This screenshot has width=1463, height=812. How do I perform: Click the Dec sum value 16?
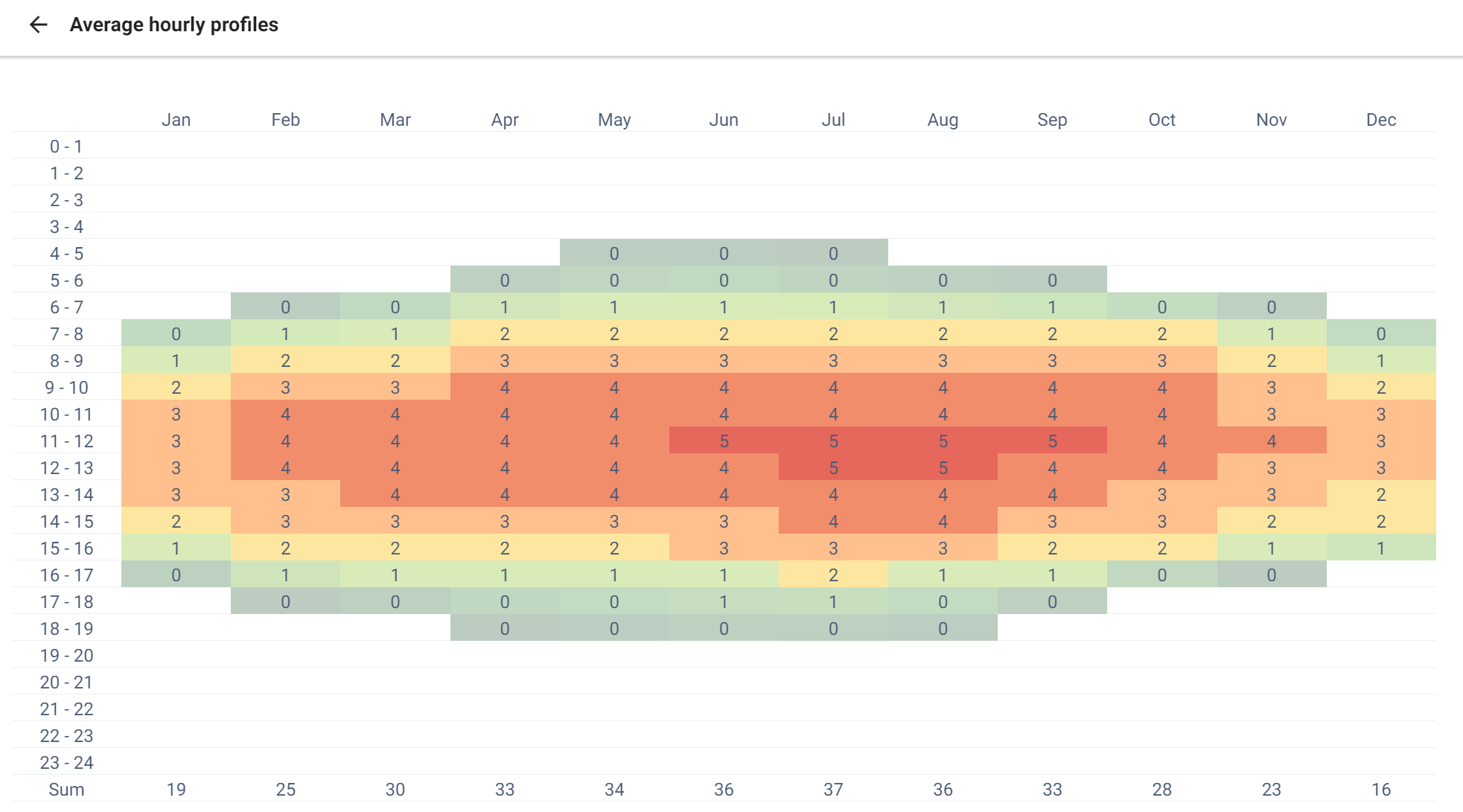pyautogui.click(x=1381, y=790)
